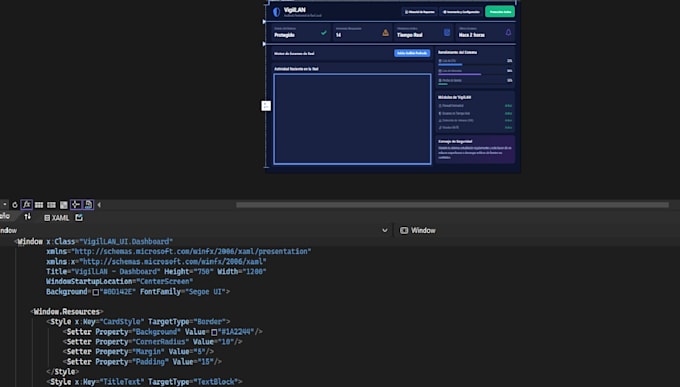Click the pop-out icon next to XAML tab
Viewport: 680px width, 387px height.
(x=79, y=217)
